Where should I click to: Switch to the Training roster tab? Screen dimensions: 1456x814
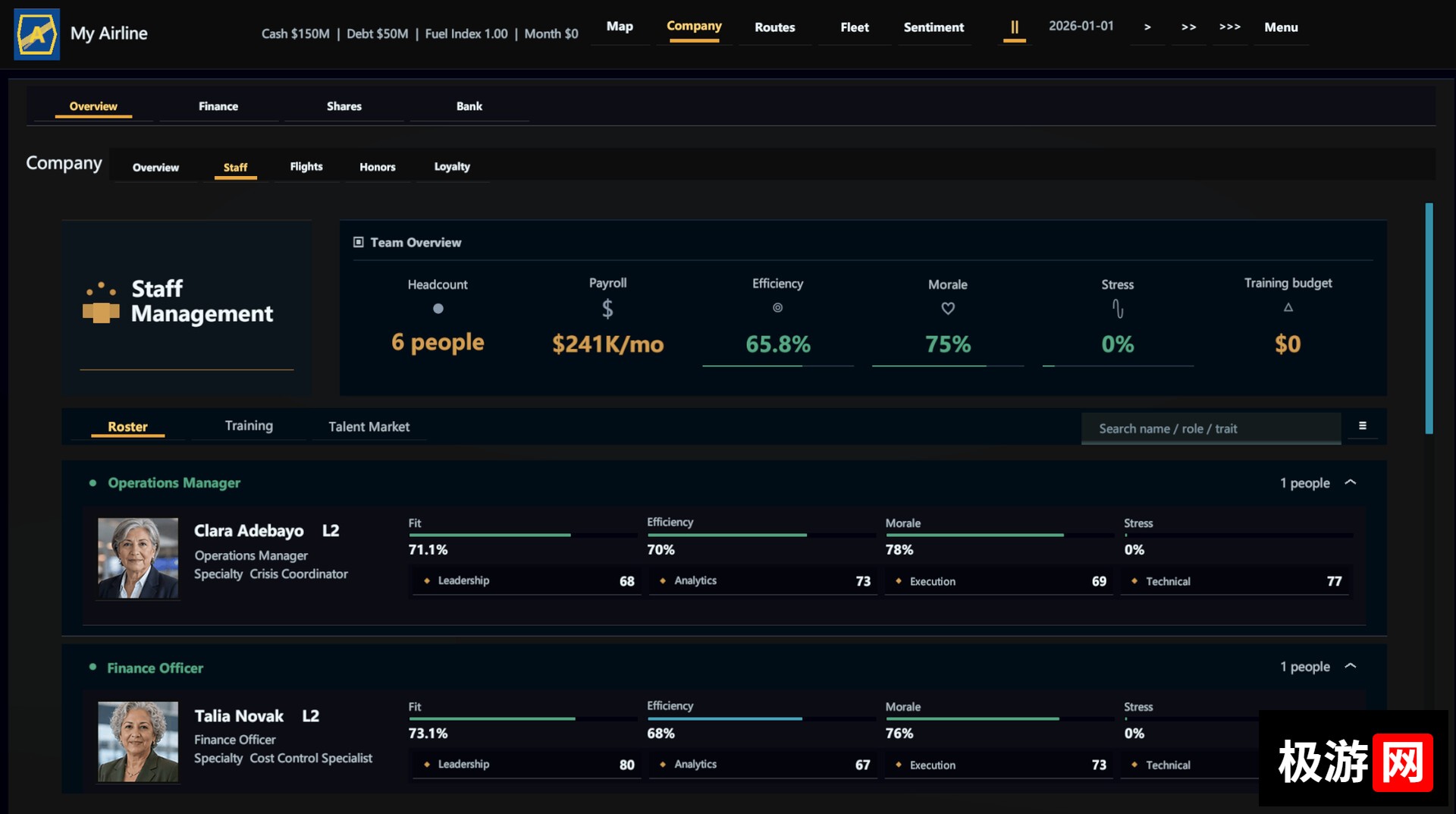pos(249,426)
